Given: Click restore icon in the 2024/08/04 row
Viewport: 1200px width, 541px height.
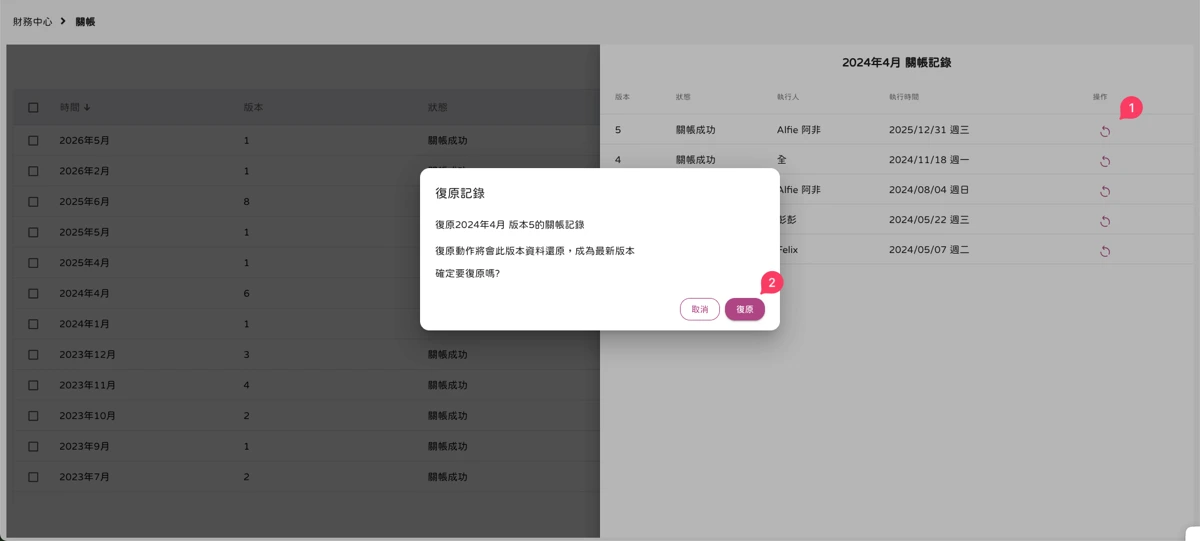Looking at the screenshot, I should coord(1105,191).
